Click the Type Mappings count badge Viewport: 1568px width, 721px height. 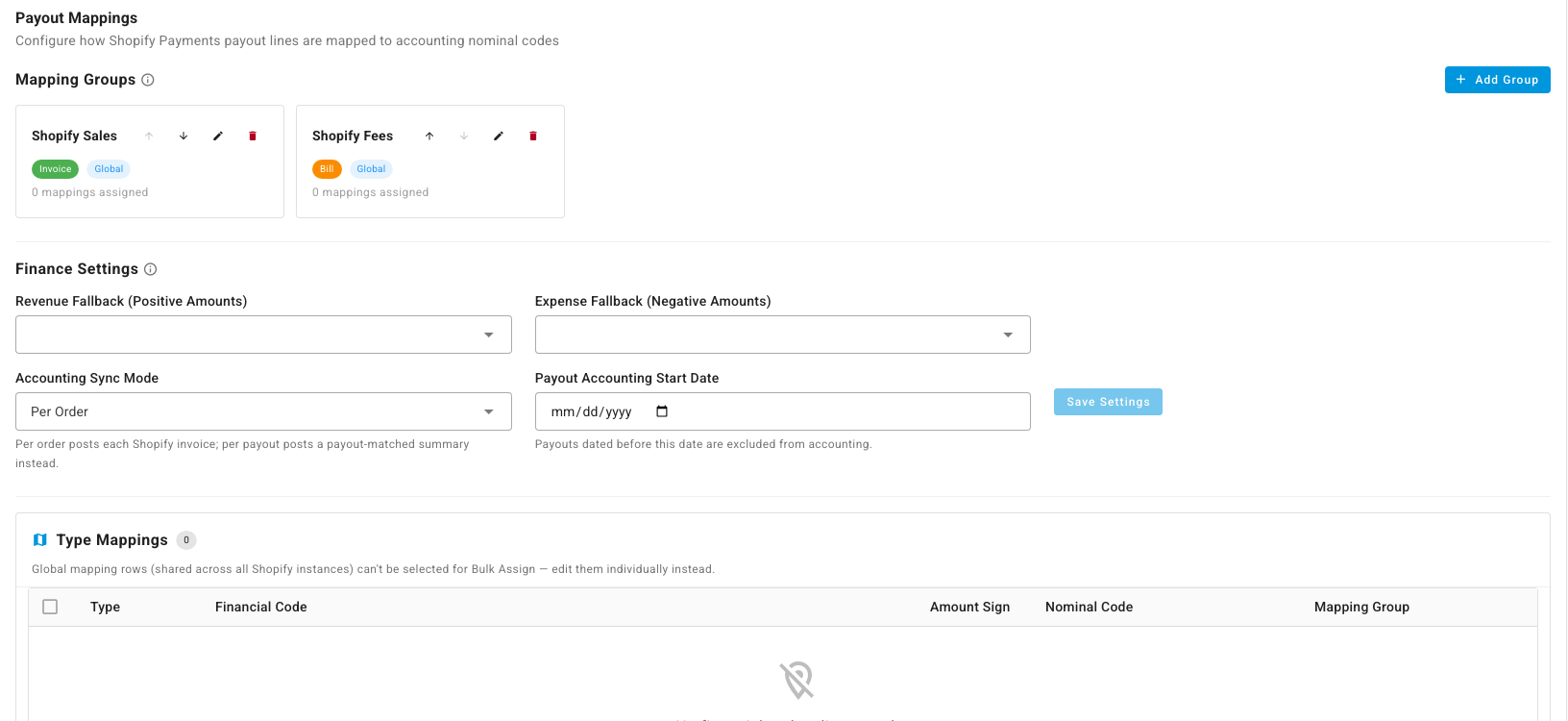[x=186, y=540]
